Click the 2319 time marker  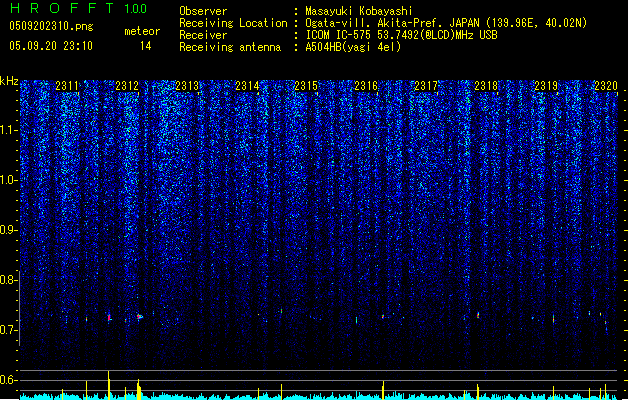tap(546, 86)
